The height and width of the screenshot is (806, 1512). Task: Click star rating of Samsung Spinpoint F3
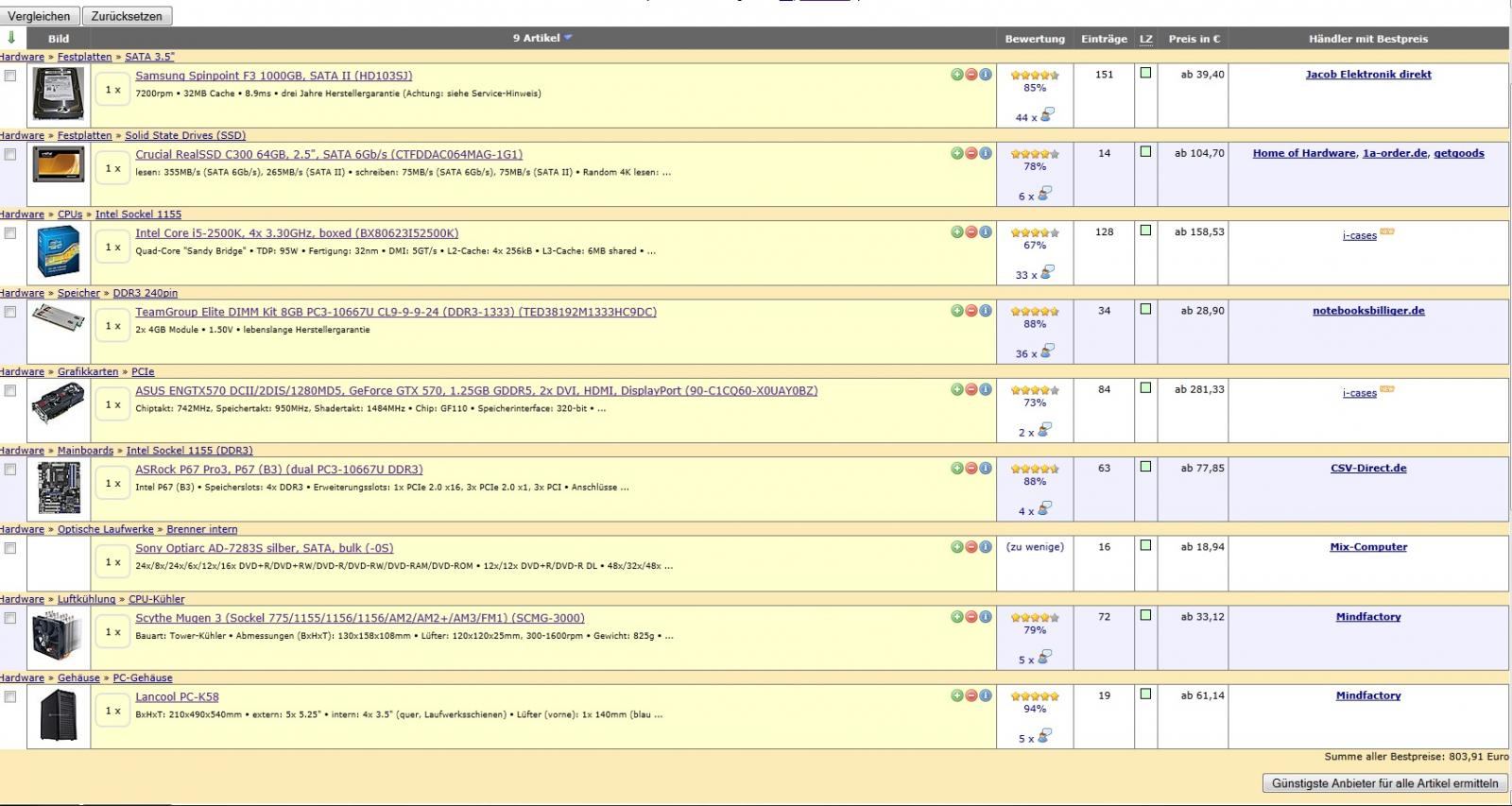click(x=1035, y=75)
